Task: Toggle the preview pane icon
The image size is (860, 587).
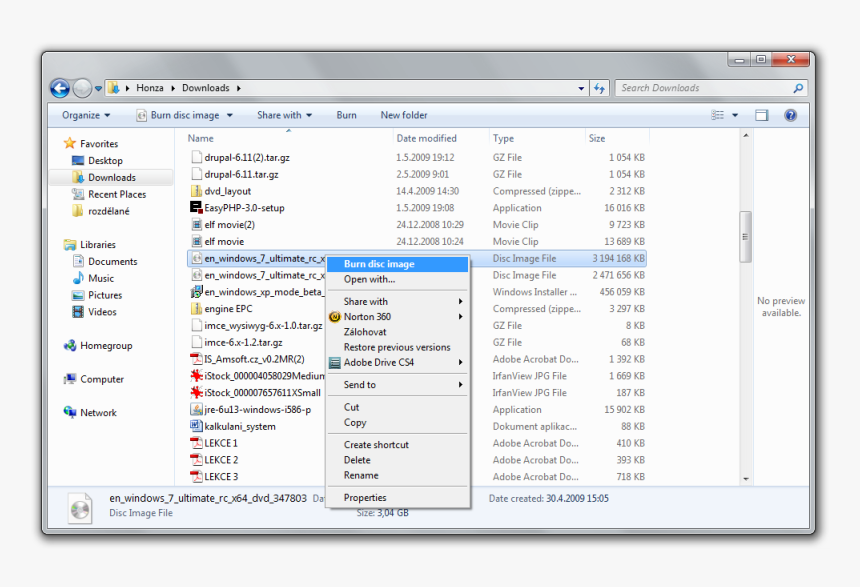Action: [762, 115]
